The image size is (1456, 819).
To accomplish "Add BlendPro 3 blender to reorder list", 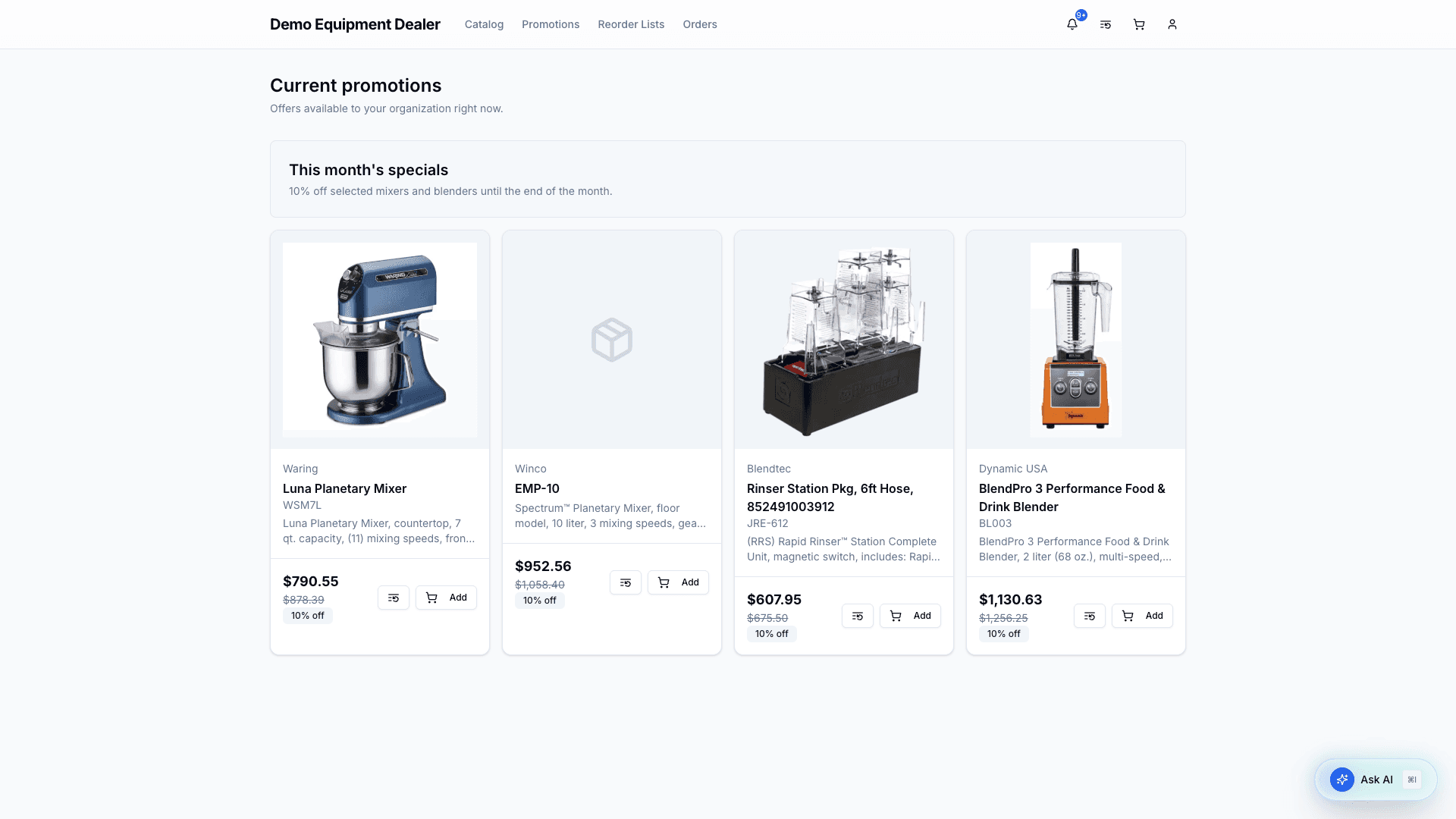I will pyautogui.click(x=1090, y=616).
